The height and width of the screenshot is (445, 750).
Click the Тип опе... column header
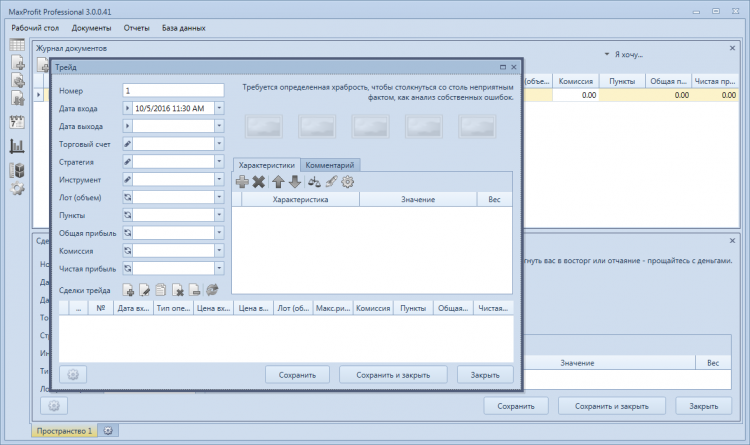(174, 308)
